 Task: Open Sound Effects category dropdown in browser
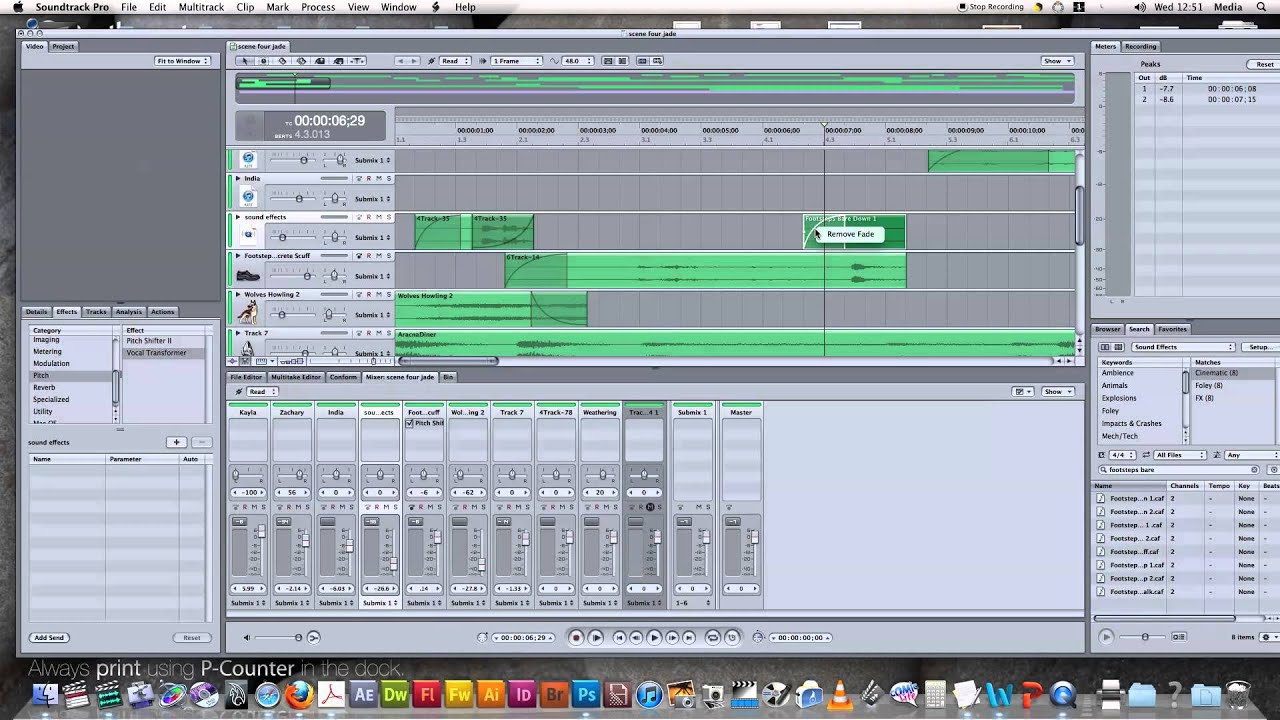[x=1181, y=347]
